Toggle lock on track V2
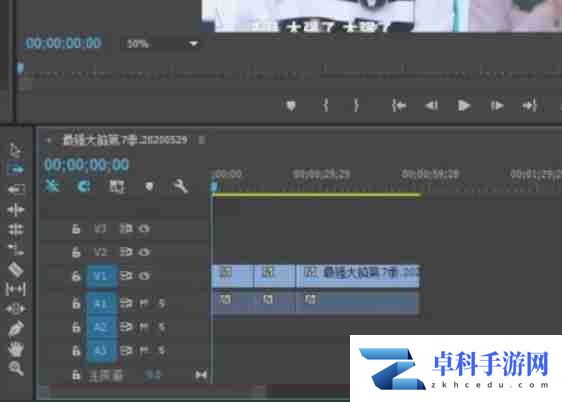This screenshot has width=562, height=402. tap(76, 252)
